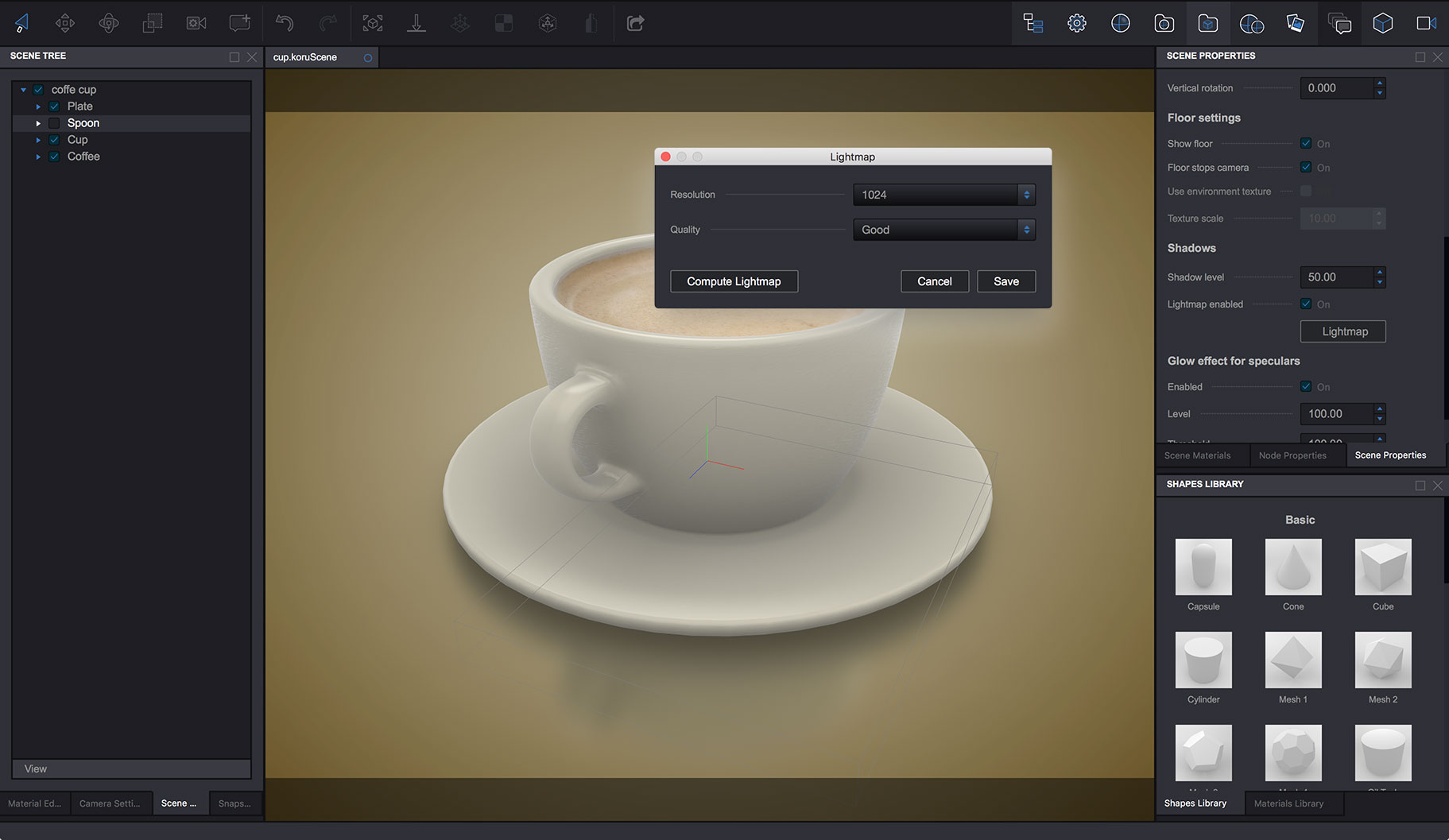This screenshot has width=1449, height=840.
Task: Click the environment sphere icon
Action: [1120, 22]
